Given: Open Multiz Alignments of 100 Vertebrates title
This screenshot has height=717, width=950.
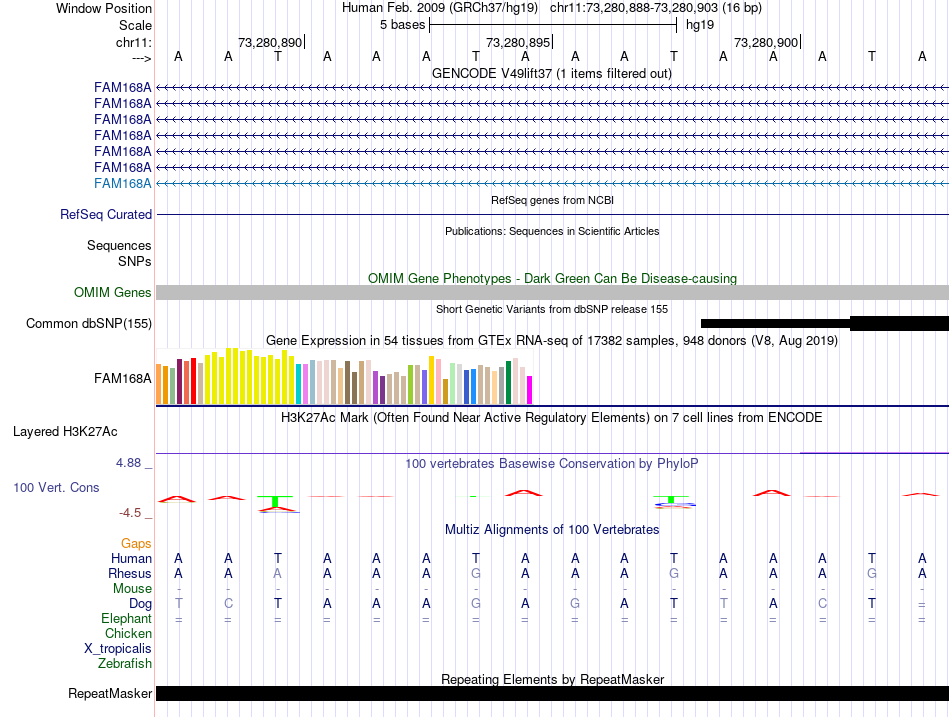Looking at the screenshot, I should [552, 530].
